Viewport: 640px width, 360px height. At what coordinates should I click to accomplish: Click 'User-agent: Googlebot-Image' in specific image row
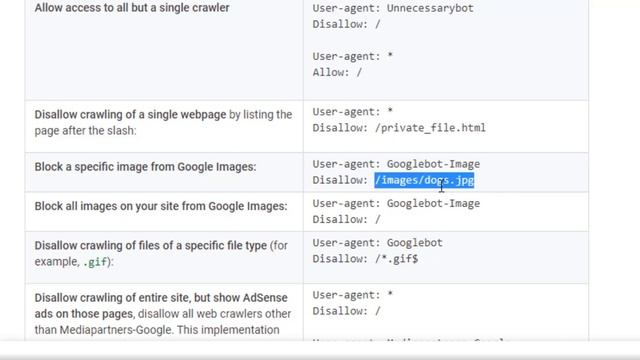click(x=396, y=164)
